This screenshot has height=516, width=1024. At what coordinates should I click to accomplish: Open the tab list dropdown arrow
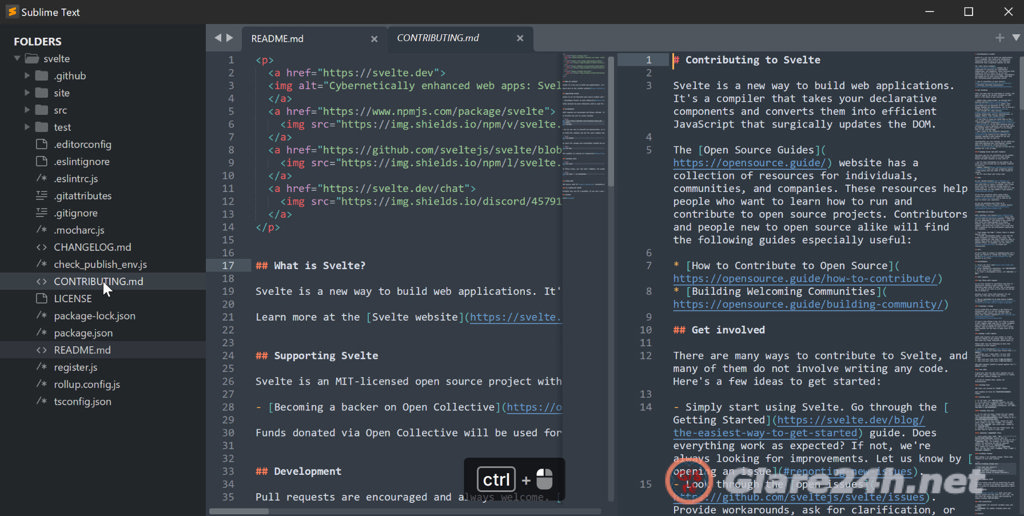click(x=1016, y=38)
